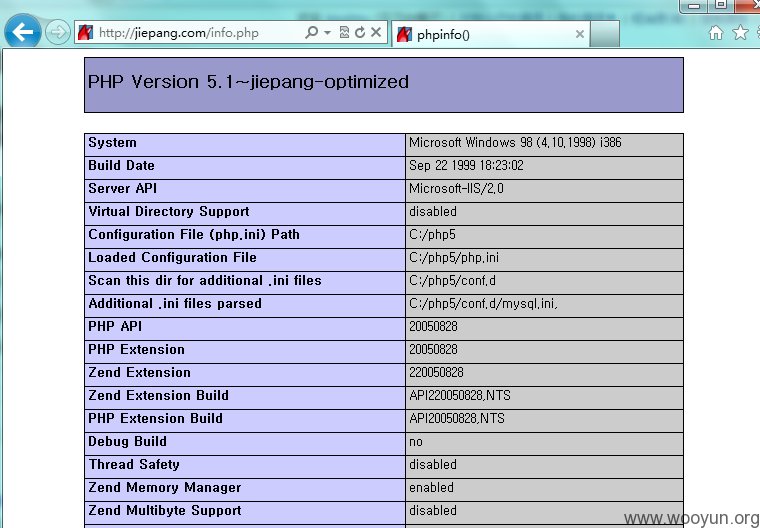Select the PHP API label
760x528 pixels.
point(115,326)
